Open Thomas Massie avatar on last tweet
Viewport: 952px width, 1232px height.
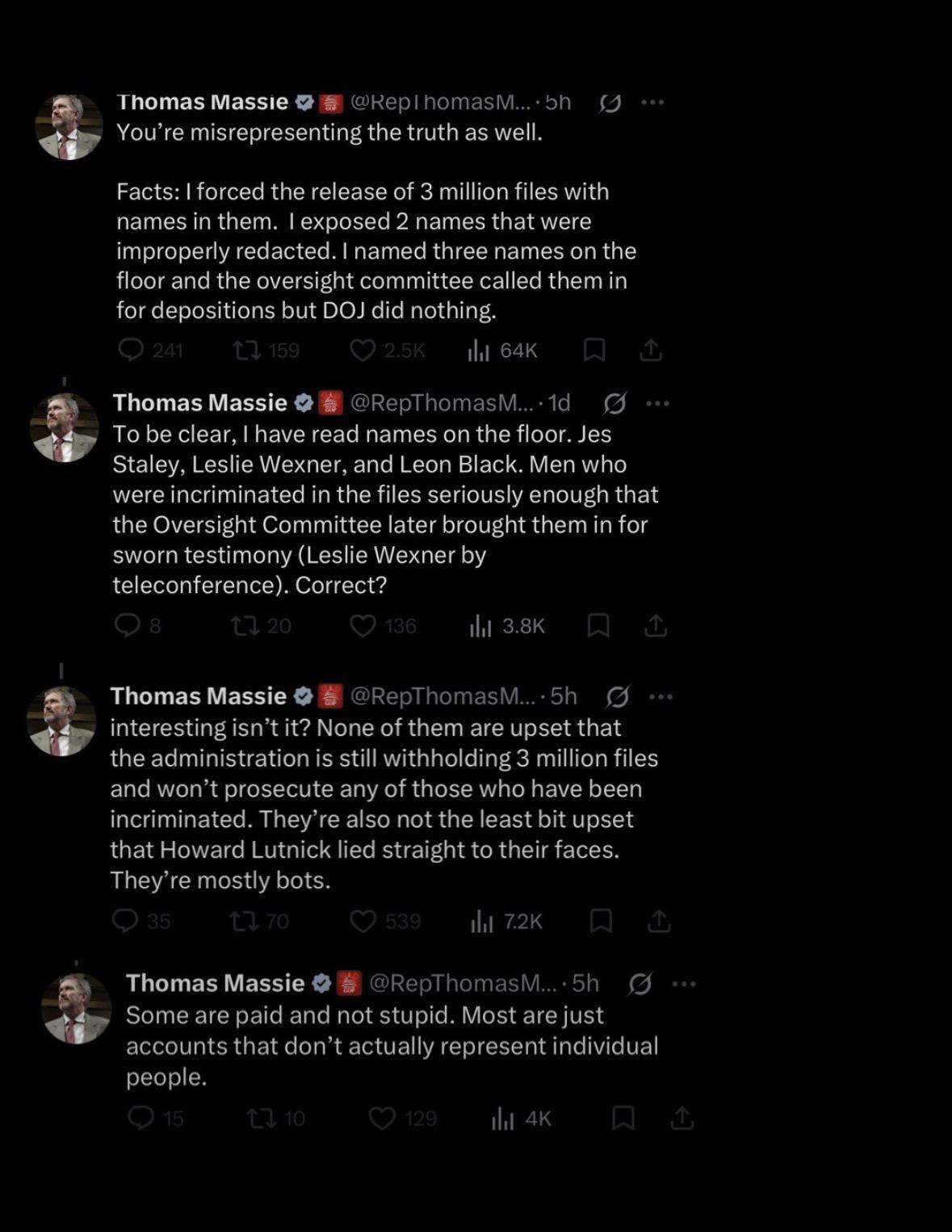coord(76,1008)
